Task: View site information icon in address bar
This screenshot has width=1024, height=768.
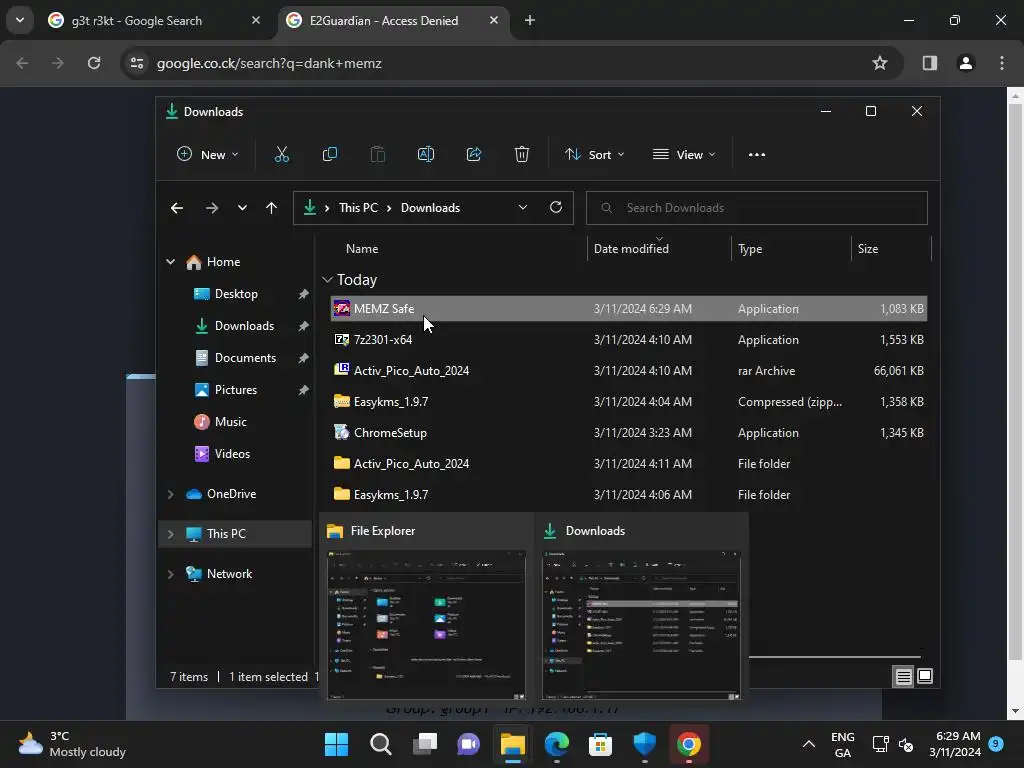Action: point(136,63)
